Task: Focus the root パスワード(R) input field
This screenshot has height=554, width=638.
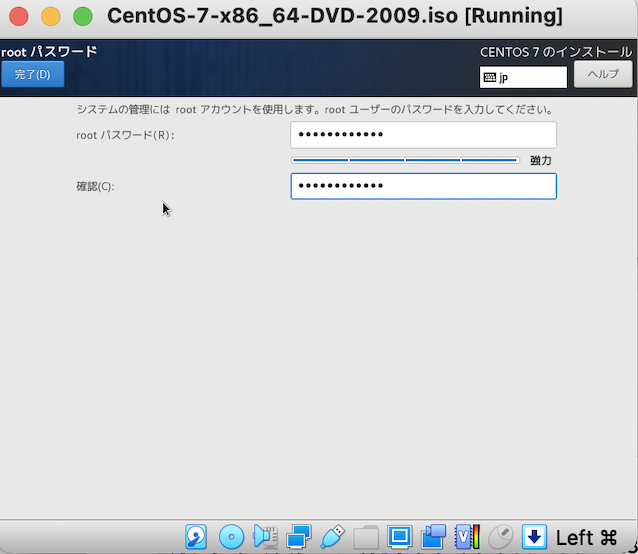Action: point(423,135)
